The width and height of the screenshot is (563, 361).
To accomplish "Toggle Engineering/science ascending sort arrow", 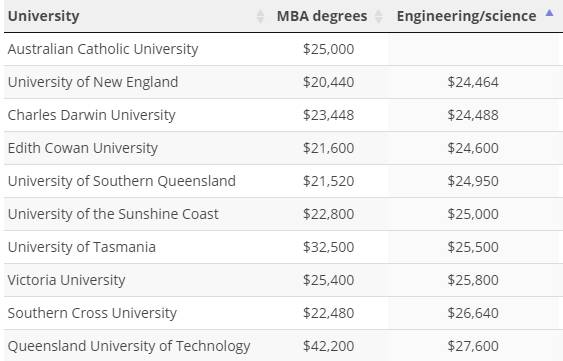I will click(549, 13).
